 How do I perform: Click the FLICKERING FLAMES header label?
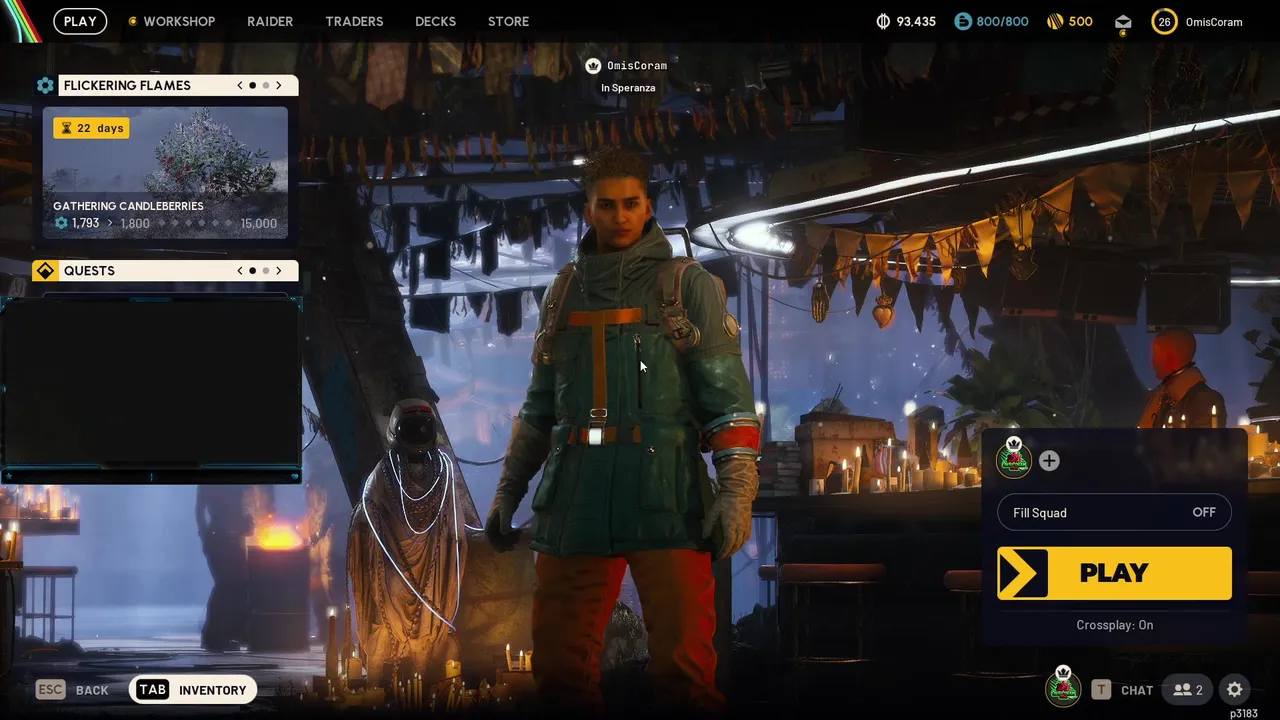click(127, 86)
